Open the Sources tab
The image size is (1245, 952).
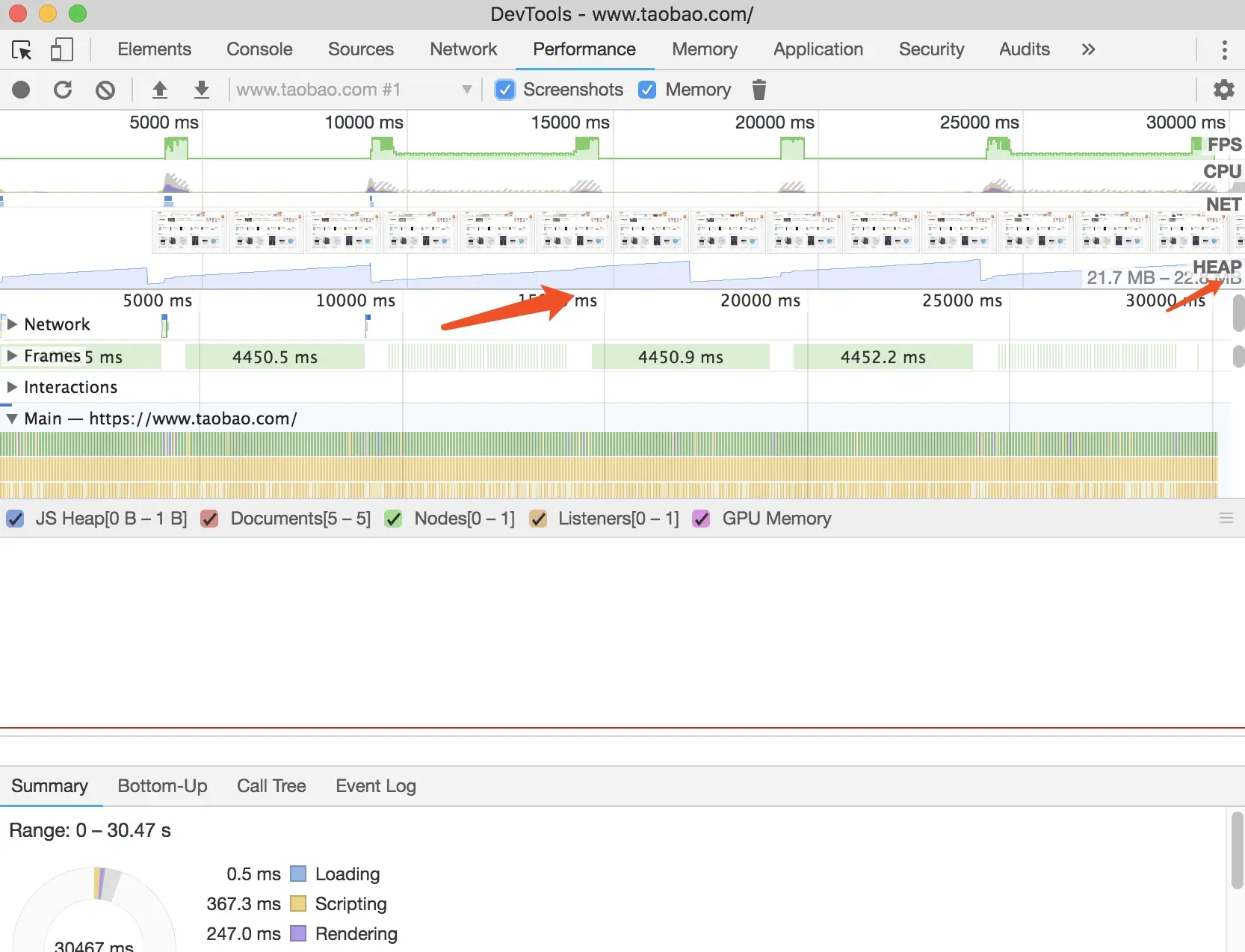point(361,49)
